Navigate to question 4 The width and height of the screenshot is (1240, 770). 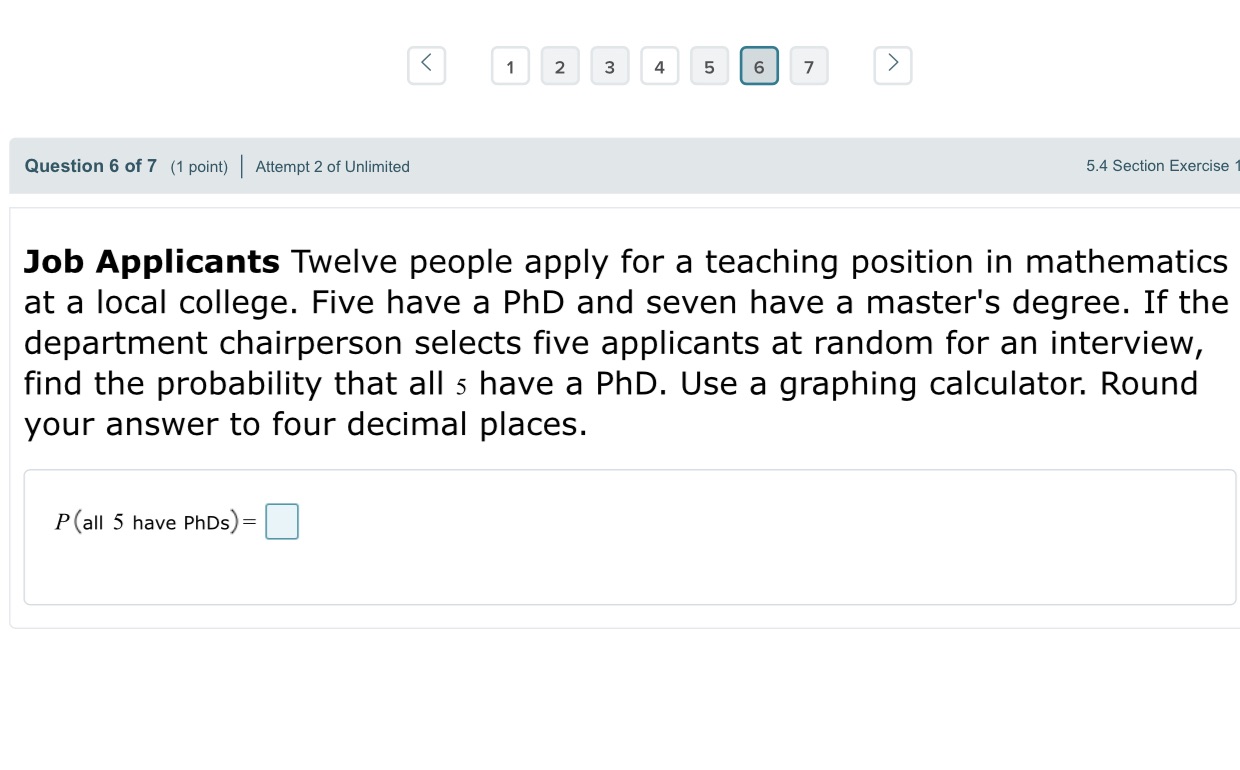[660, 66]
